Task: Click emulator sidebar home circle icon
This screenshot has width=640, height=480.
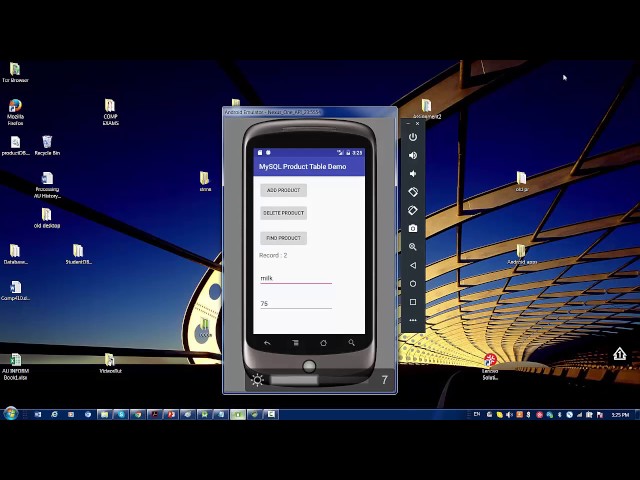Action: pos(413,284)
